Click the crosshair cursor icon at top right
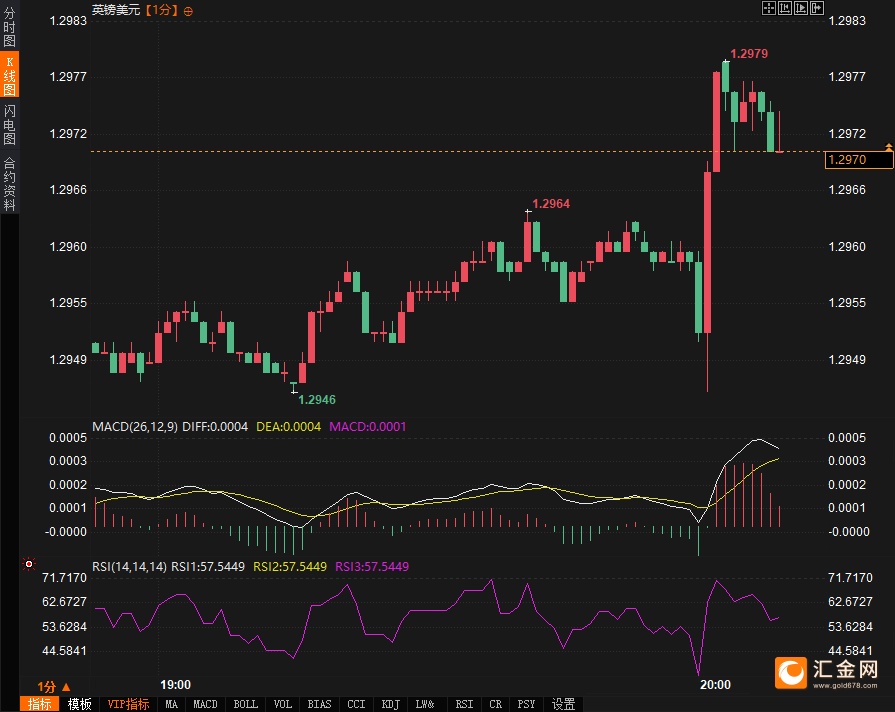Screen dimensions: 895x712 769,8
